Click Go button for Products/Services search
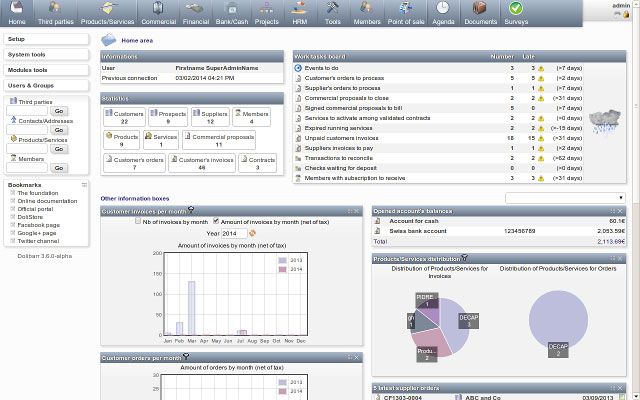The image size is (640, 400). (59, 149)
